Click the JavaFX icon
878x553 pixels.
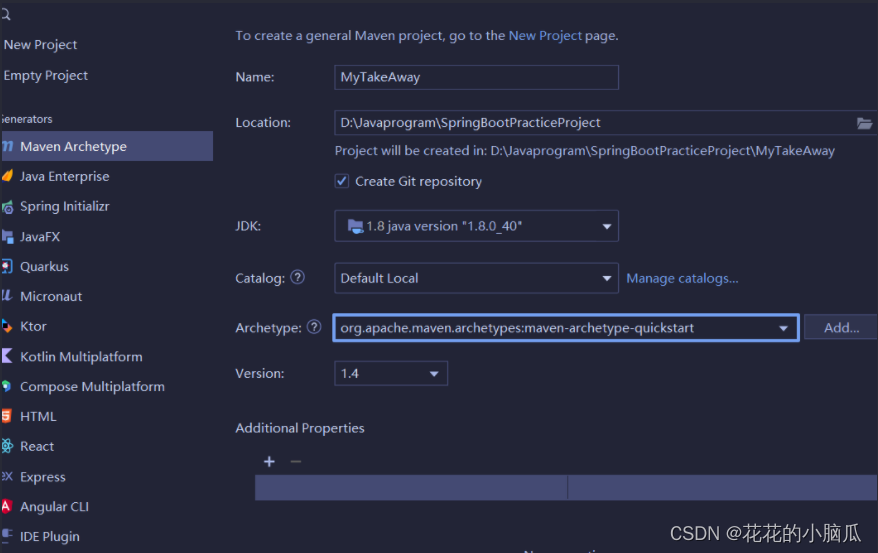click(x=7, y=237)
